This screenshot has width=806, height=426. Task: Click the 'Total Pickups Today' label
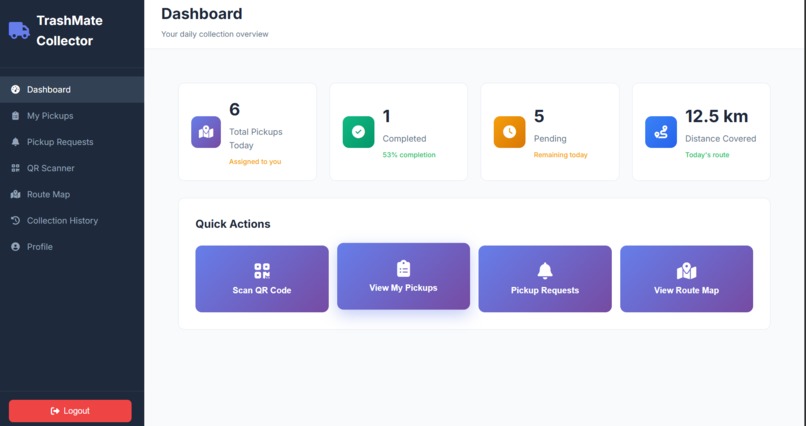(256, 139)
